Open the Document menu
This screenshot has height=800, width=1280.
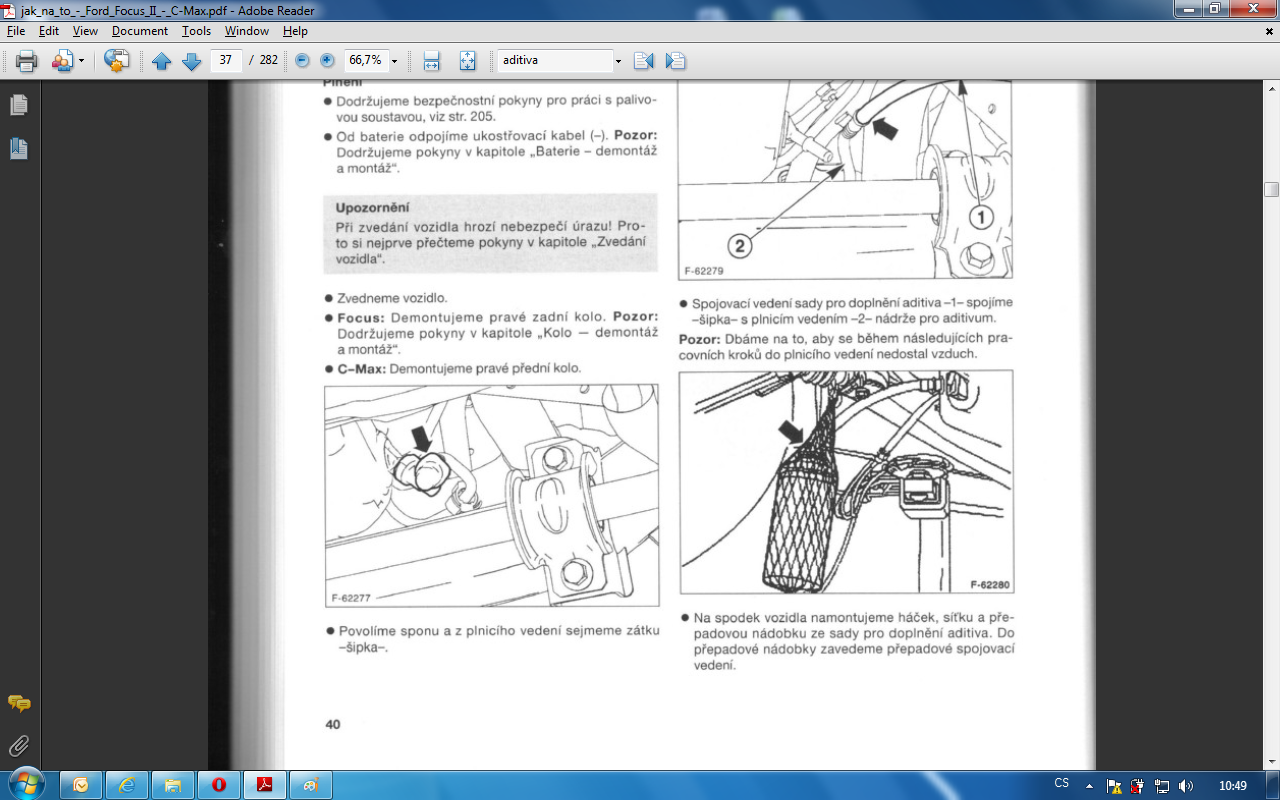pos(139,31)
